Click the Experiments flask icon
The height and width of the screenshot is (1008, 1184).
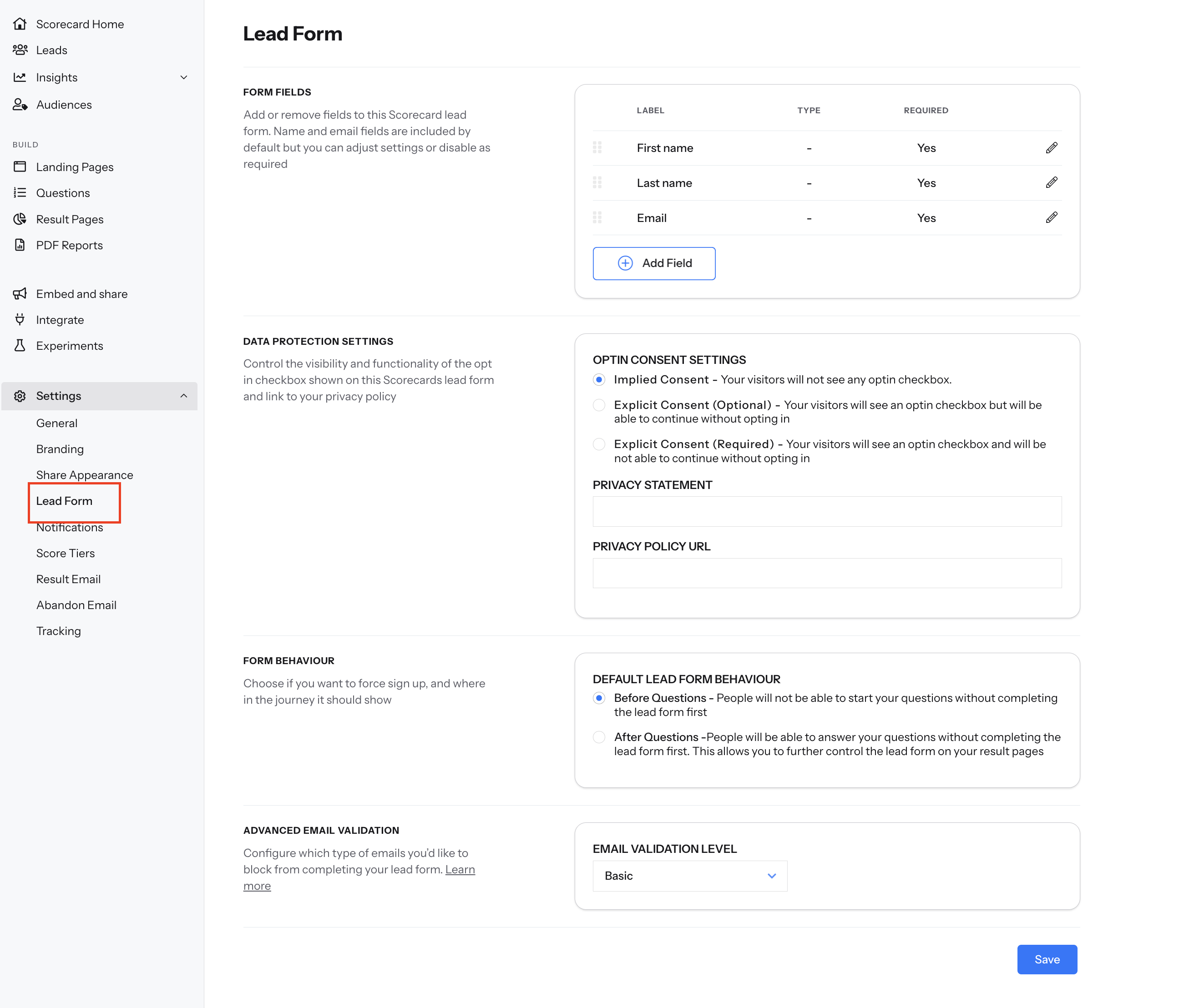[20, 346]
